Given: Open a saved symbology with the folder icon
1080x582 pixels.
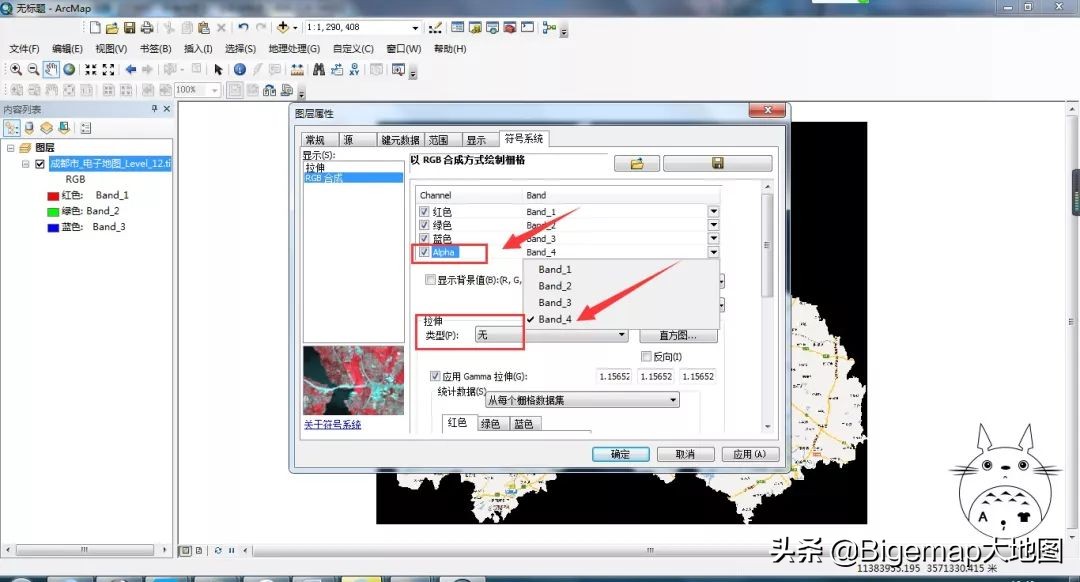Looking at the screenshot, I should [637, 163].
